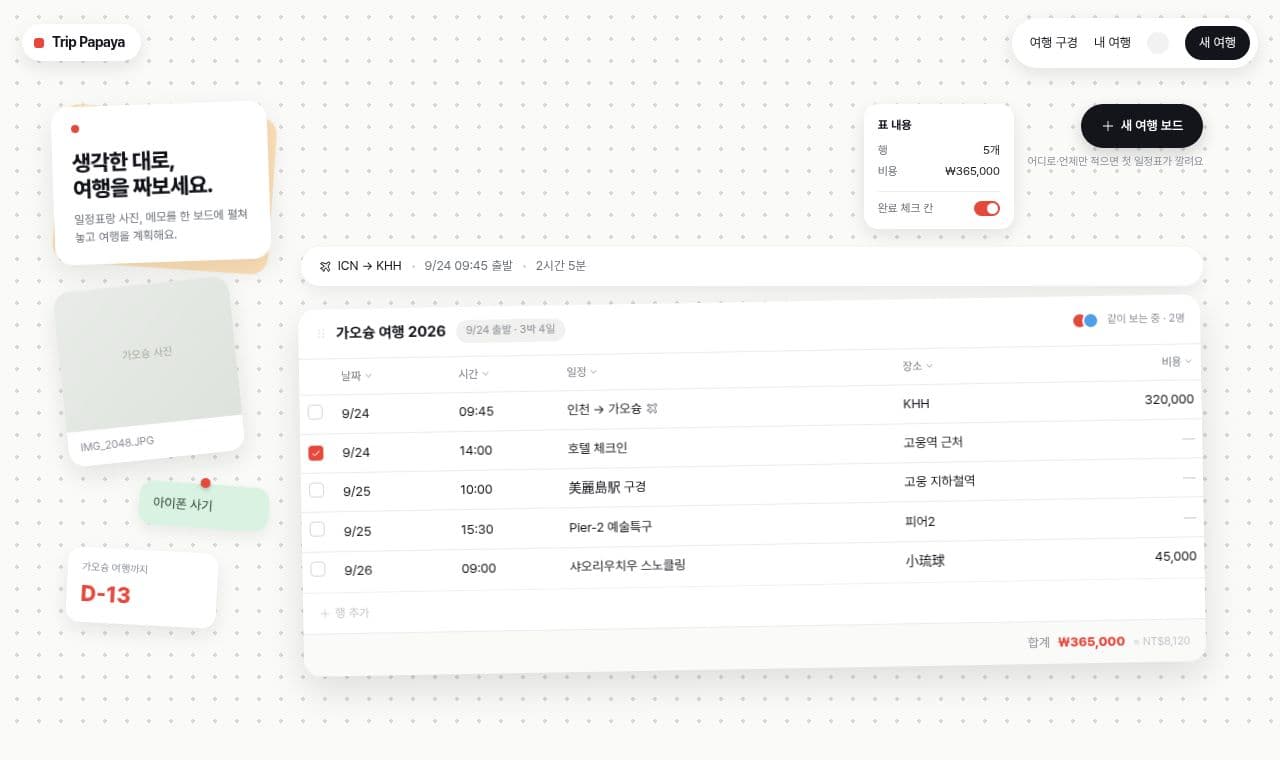Click the airplane icon in flight bar

325,266
